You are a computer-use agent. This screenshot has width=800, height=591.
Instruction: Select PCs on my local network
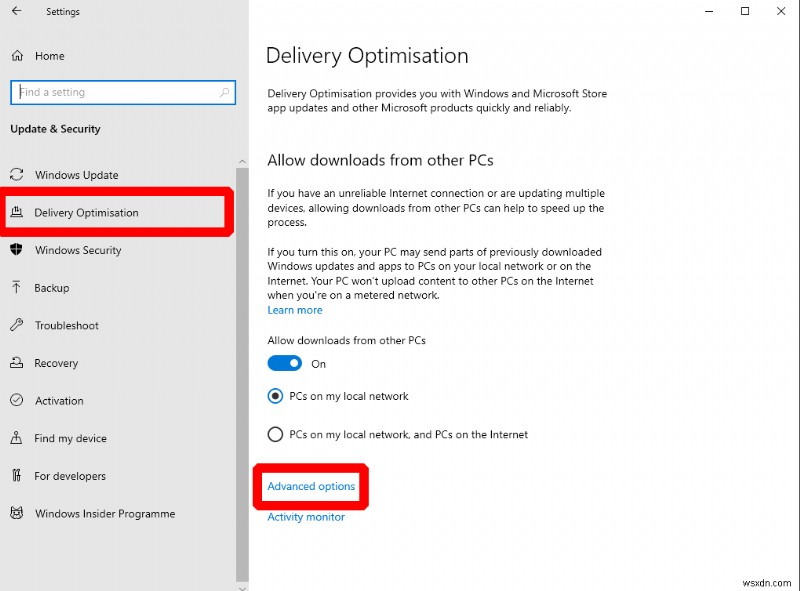275,396
